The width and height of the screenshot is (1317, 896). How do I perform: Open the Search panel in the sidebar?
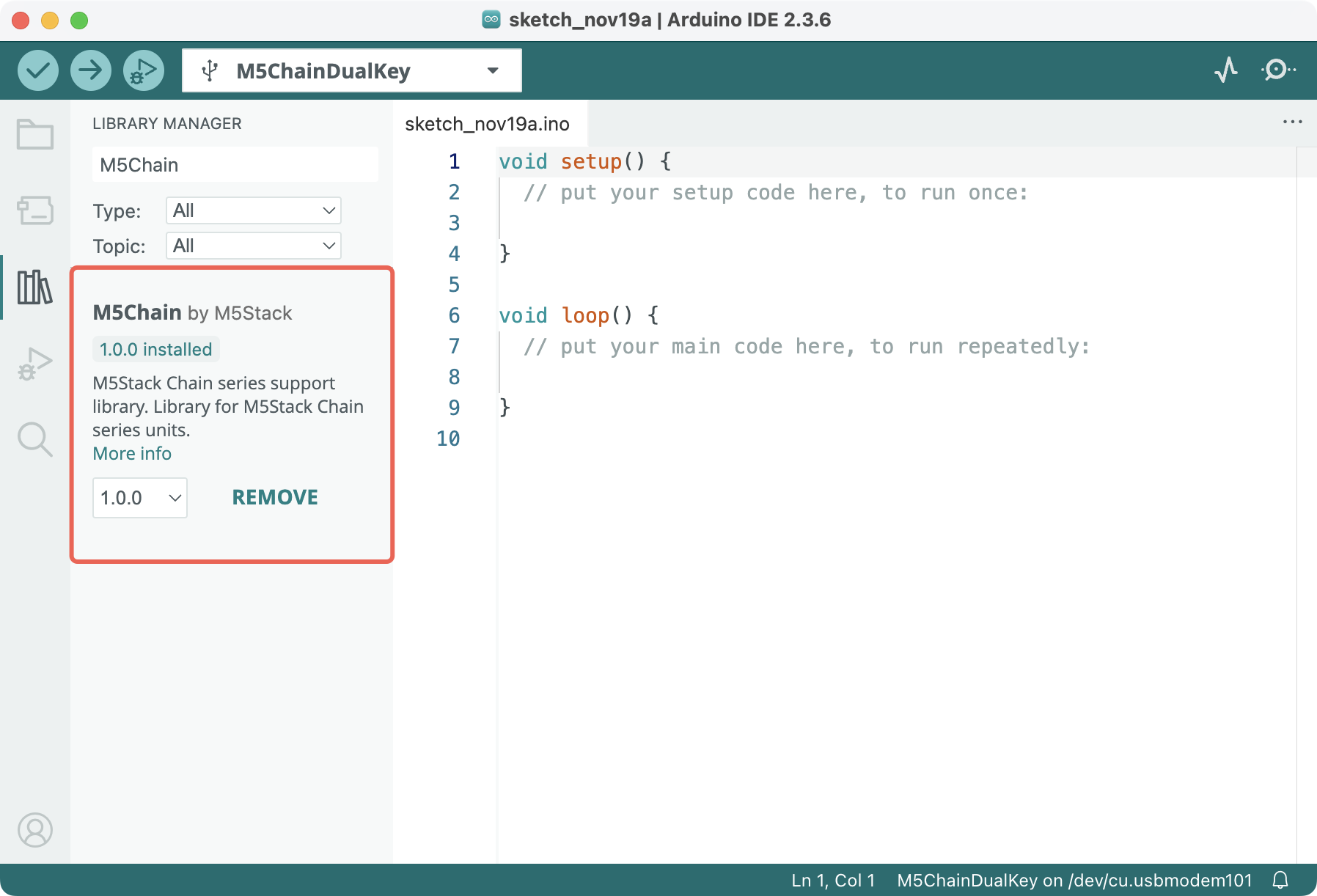(35, 439)
